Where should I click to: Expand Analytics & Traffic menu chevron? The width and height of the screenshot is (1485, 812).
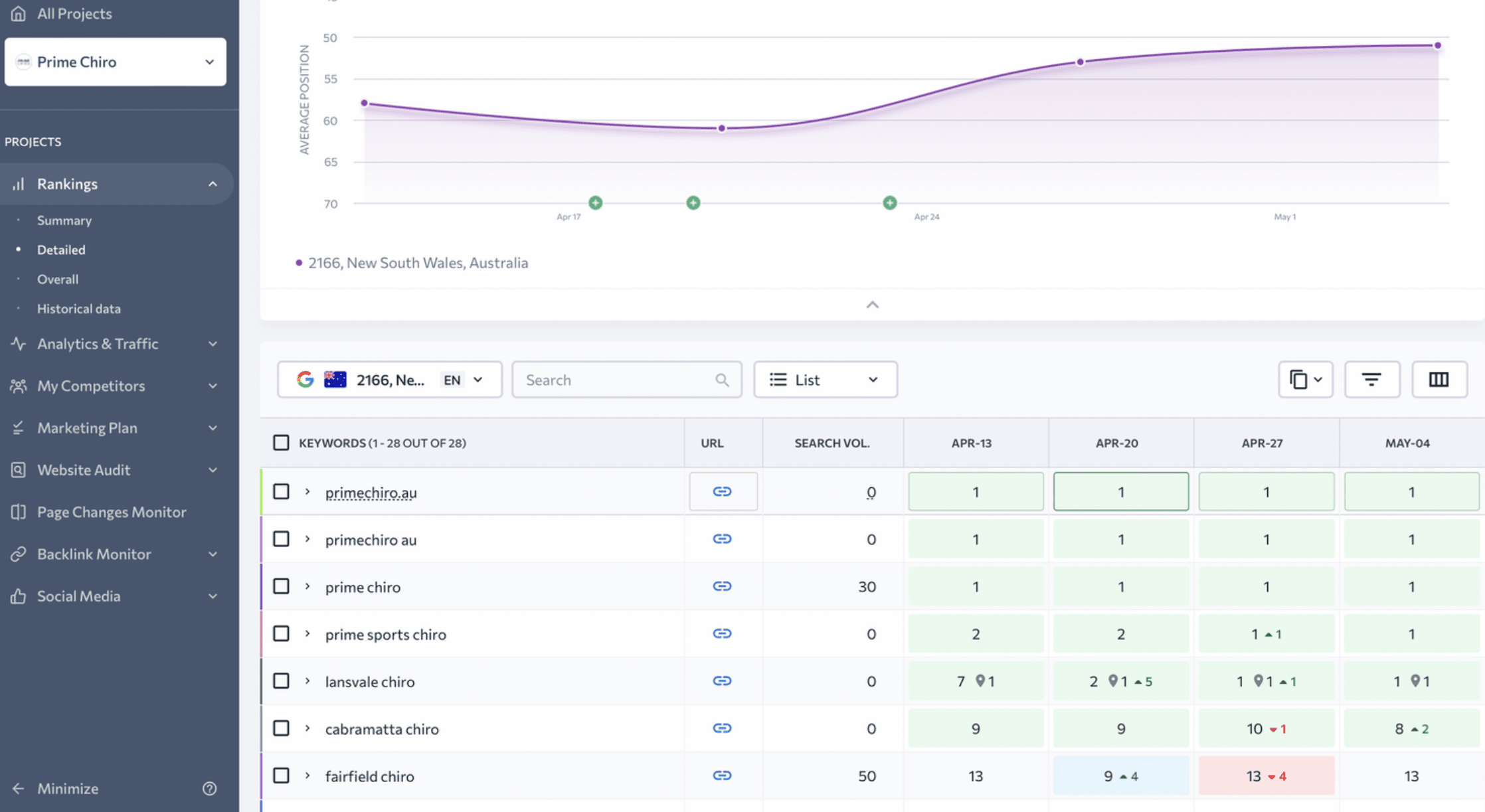pyautogui.click(x=213, y=344)
